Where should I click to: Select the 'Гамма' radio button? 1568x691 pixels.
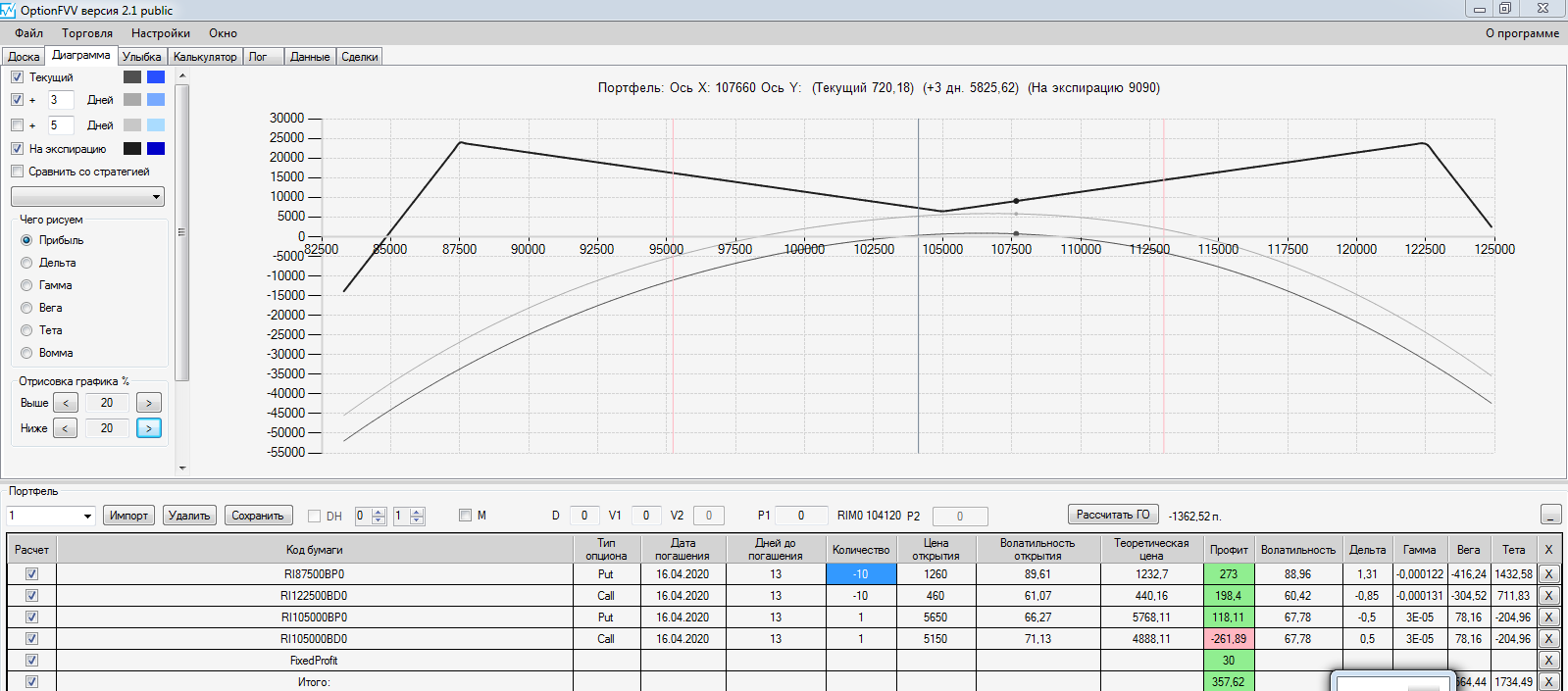26,285
